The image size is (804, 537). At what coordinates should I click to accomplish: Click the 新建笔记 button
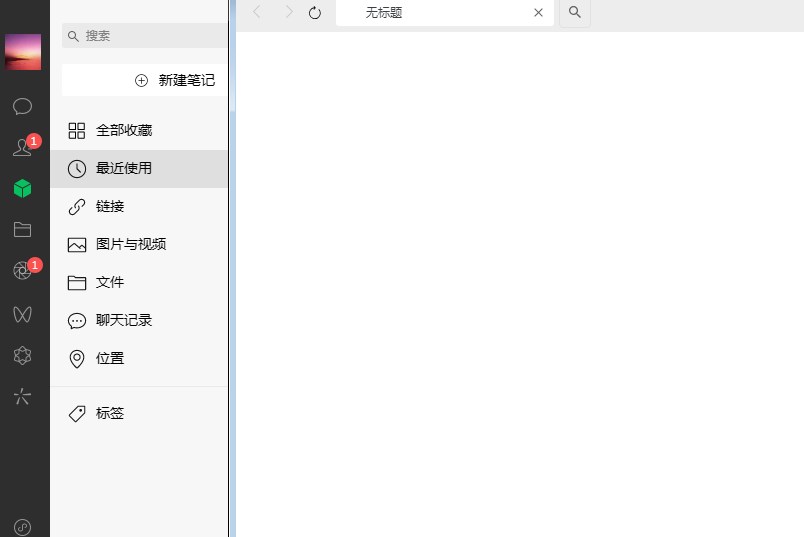[x=175, y=80]
